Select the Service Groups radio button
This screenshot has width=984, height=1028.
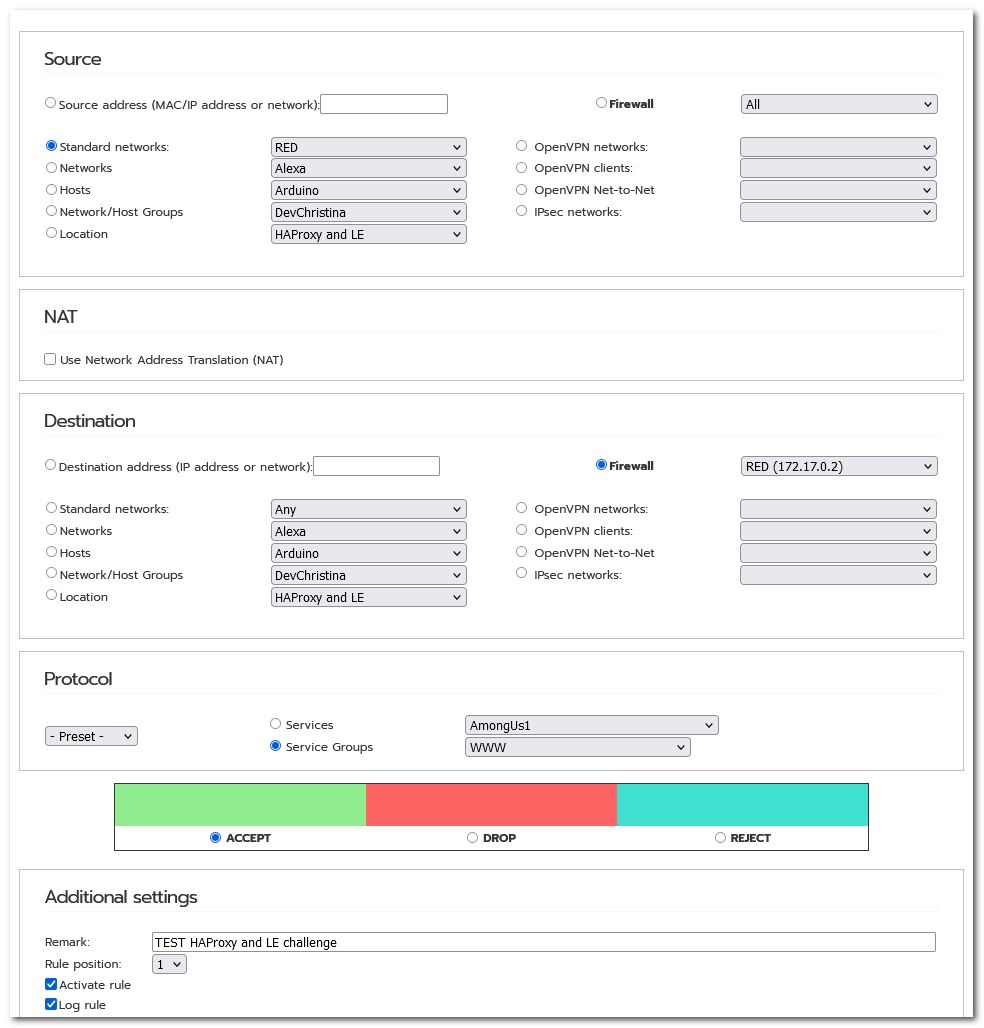pyautogui.click(x=275, y=746)
